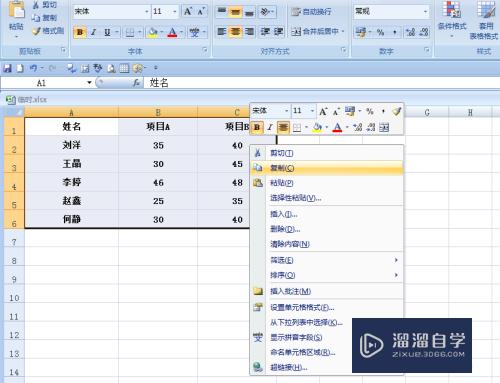The image size is (500, 383).
Task: Activate the Format Painter (格式刷) in ribbon
Action: coord(48,31)
